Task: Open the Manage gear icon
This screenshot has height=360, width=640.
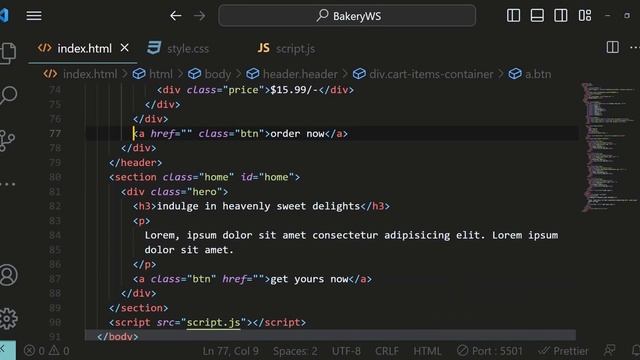Action: coord(8,318)
